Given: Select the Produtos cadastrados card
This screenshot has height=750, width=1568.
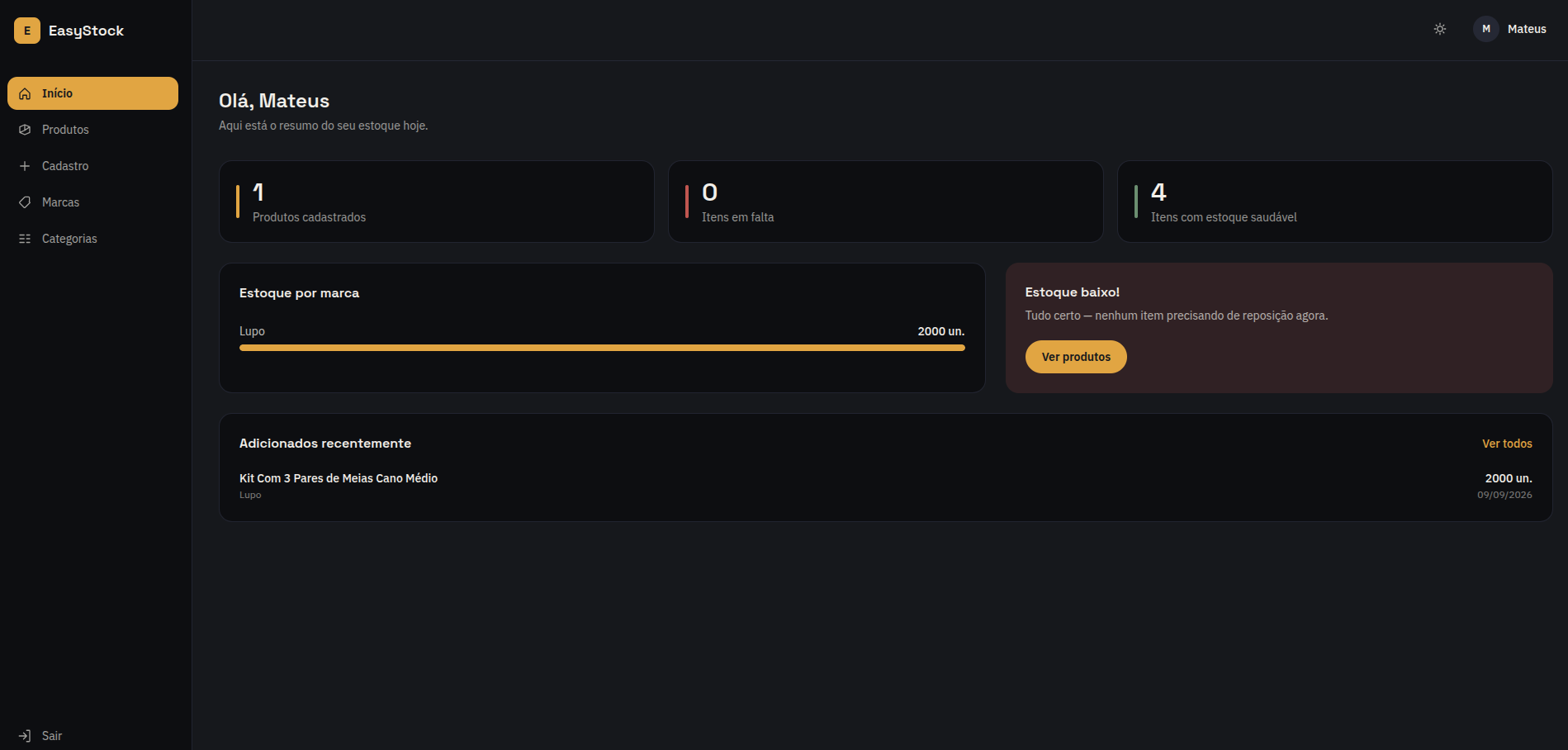Looking at the screenshot, I should (x=437, y=202).
